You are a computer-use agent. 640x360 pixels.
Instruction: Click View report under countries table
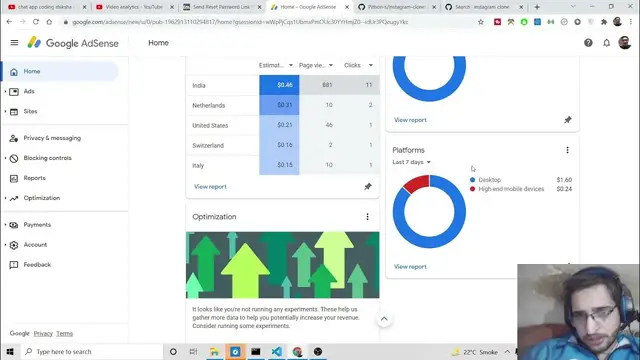tap(210, 187)
